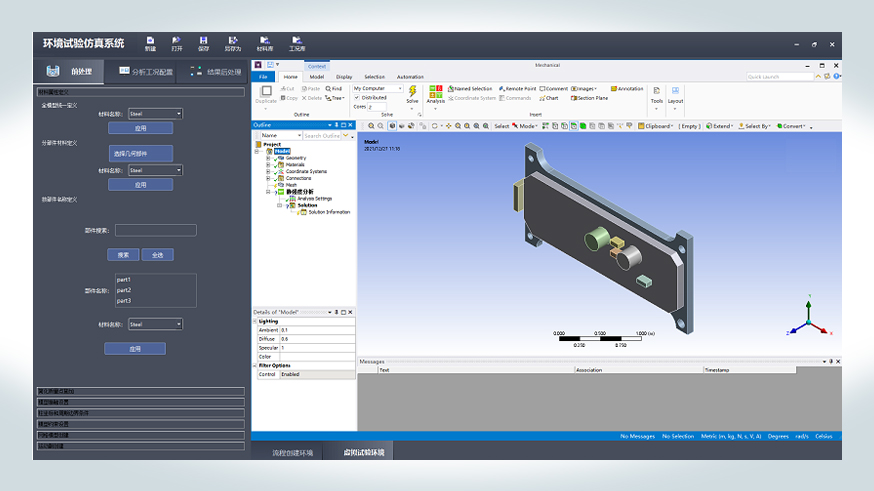874x491 pixels.
Task: Click the Analysis icon in the ribbon
Action: (435, 91)
